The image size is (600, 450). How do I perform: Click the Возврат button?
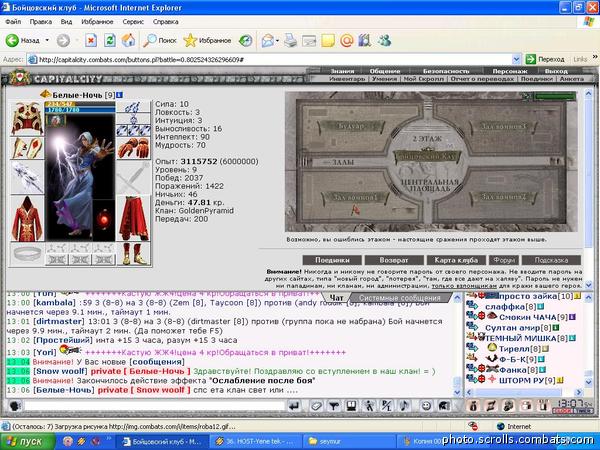point(394,260)
